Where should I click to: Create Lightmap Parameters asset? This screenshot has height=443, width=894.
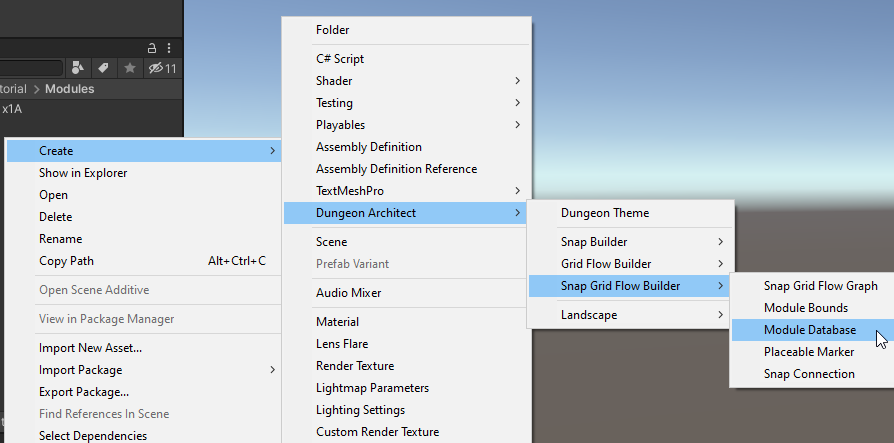coord(407,388)
